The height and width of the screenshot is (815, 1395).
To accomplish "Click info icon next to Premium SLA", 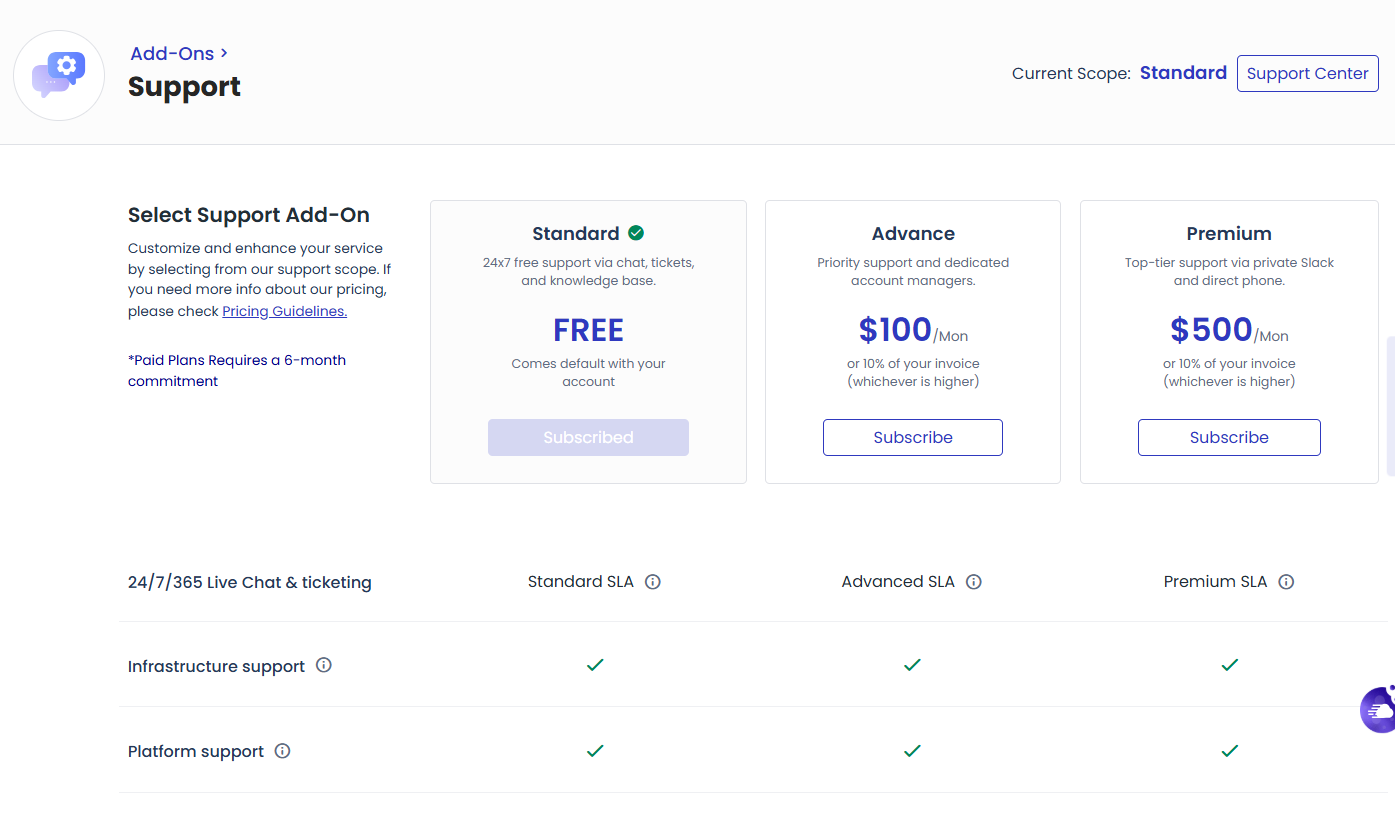I will click(x=1286, y=582).
